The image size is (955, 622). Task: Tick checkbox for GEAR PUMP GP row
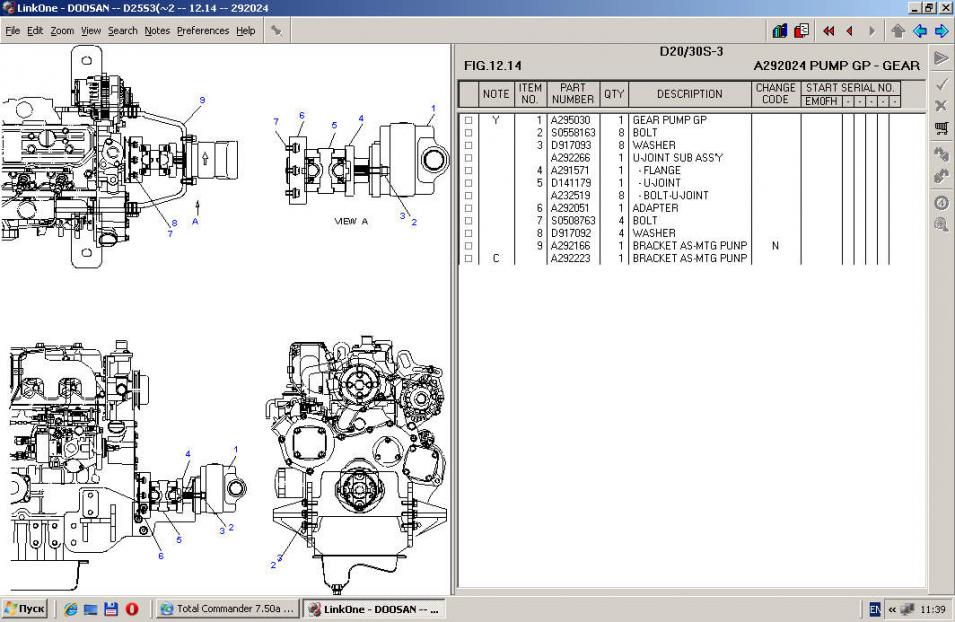point(468,120)
